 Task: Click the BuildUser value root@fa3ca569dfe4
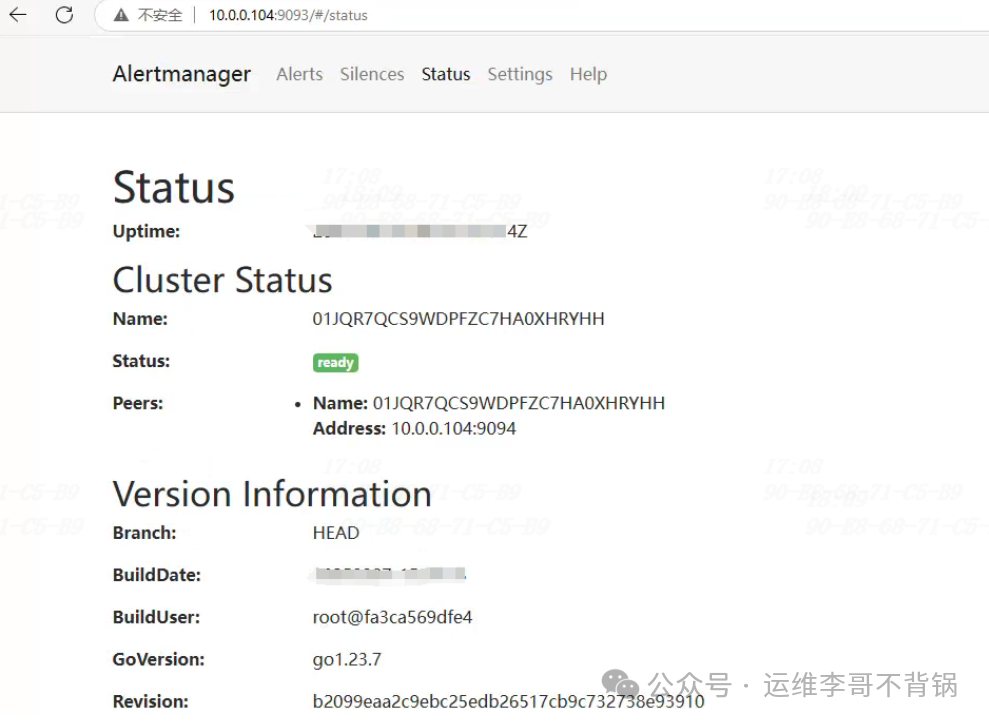pyautogui.click(x=392, y=617)
